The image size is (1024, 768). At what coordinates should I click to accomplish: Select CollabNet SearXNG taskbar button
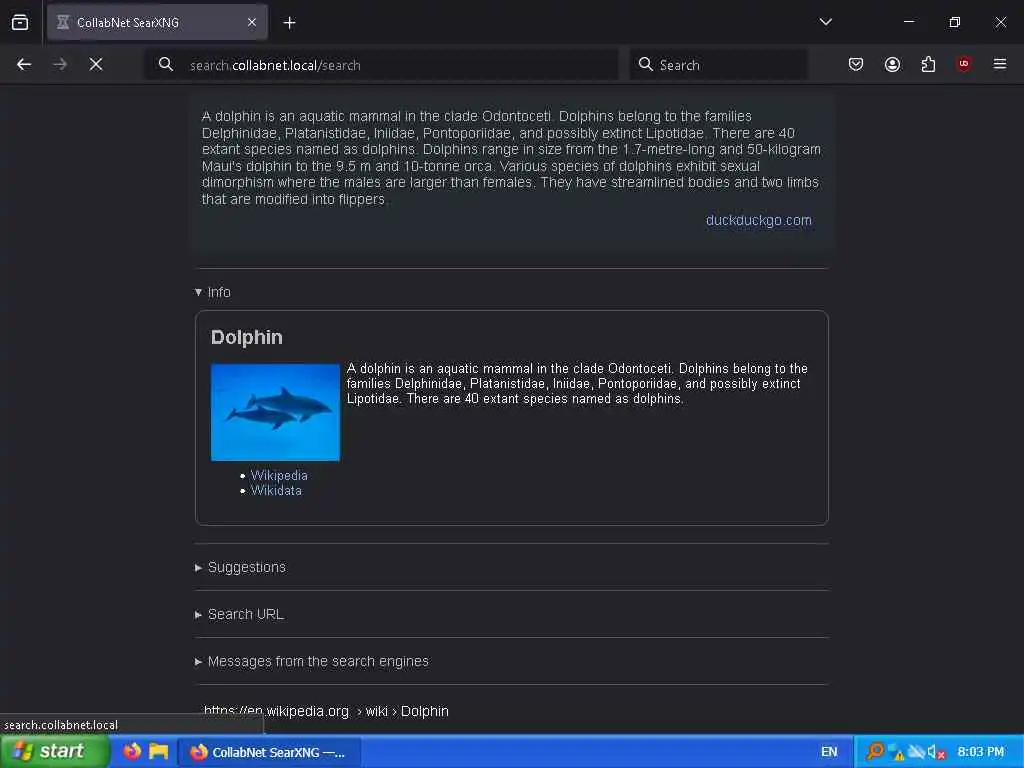point(268,752)
